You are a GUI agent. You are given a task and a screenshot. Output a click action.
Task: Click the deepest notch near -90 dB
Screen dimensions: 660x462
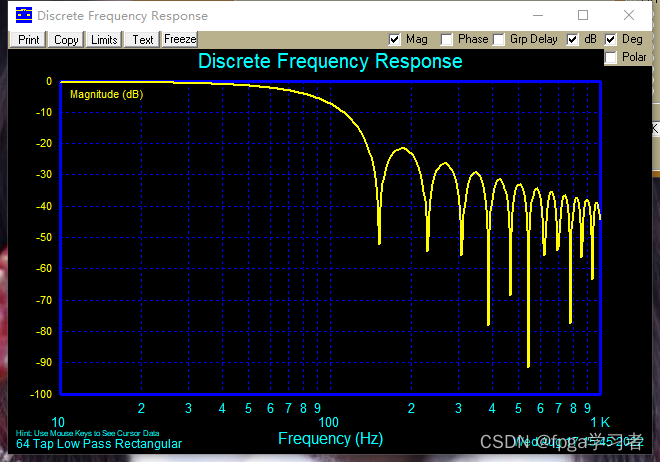528,365
